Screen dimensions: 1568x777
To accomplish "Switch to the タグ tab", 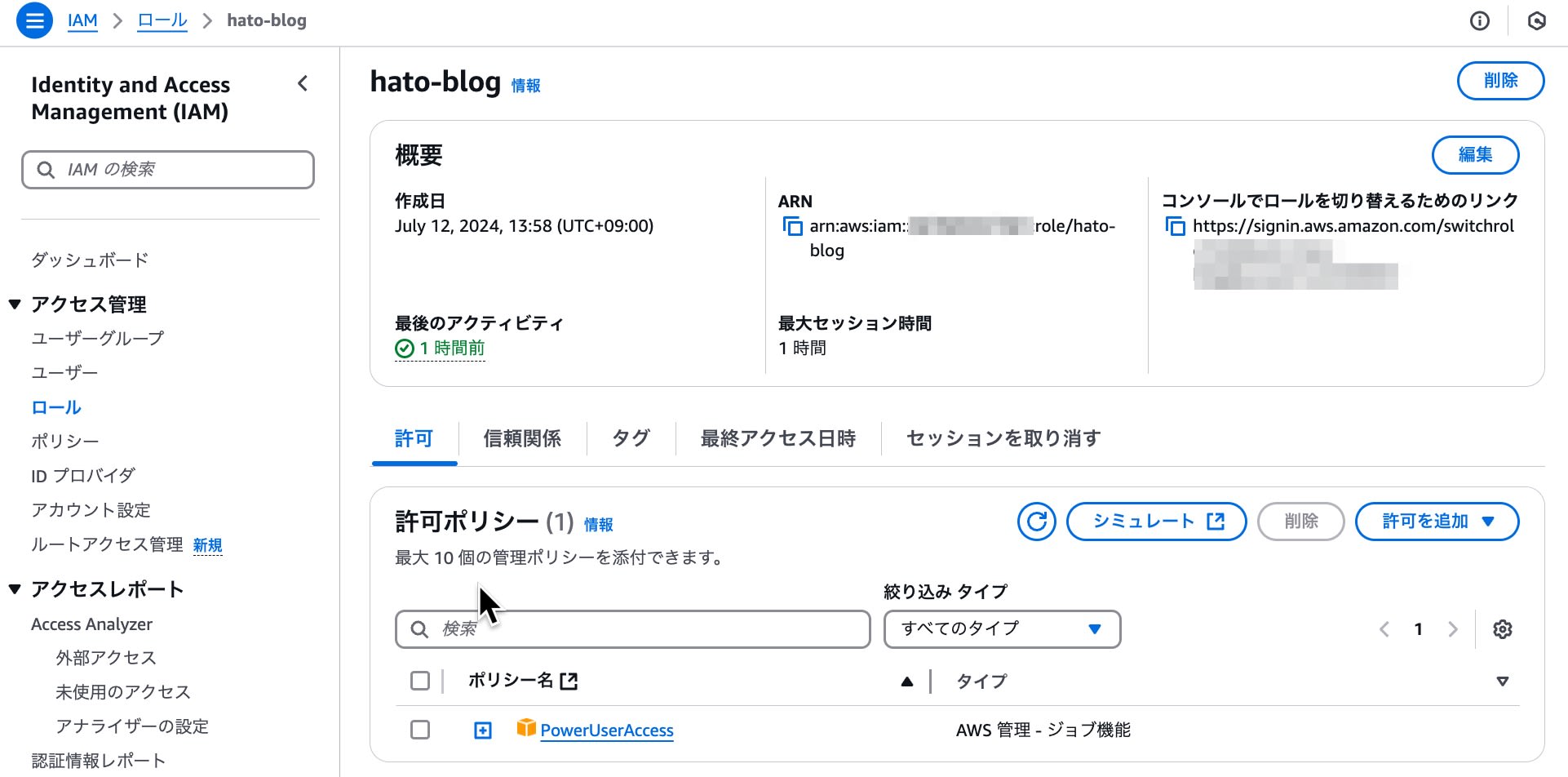I will pos(631,439).
